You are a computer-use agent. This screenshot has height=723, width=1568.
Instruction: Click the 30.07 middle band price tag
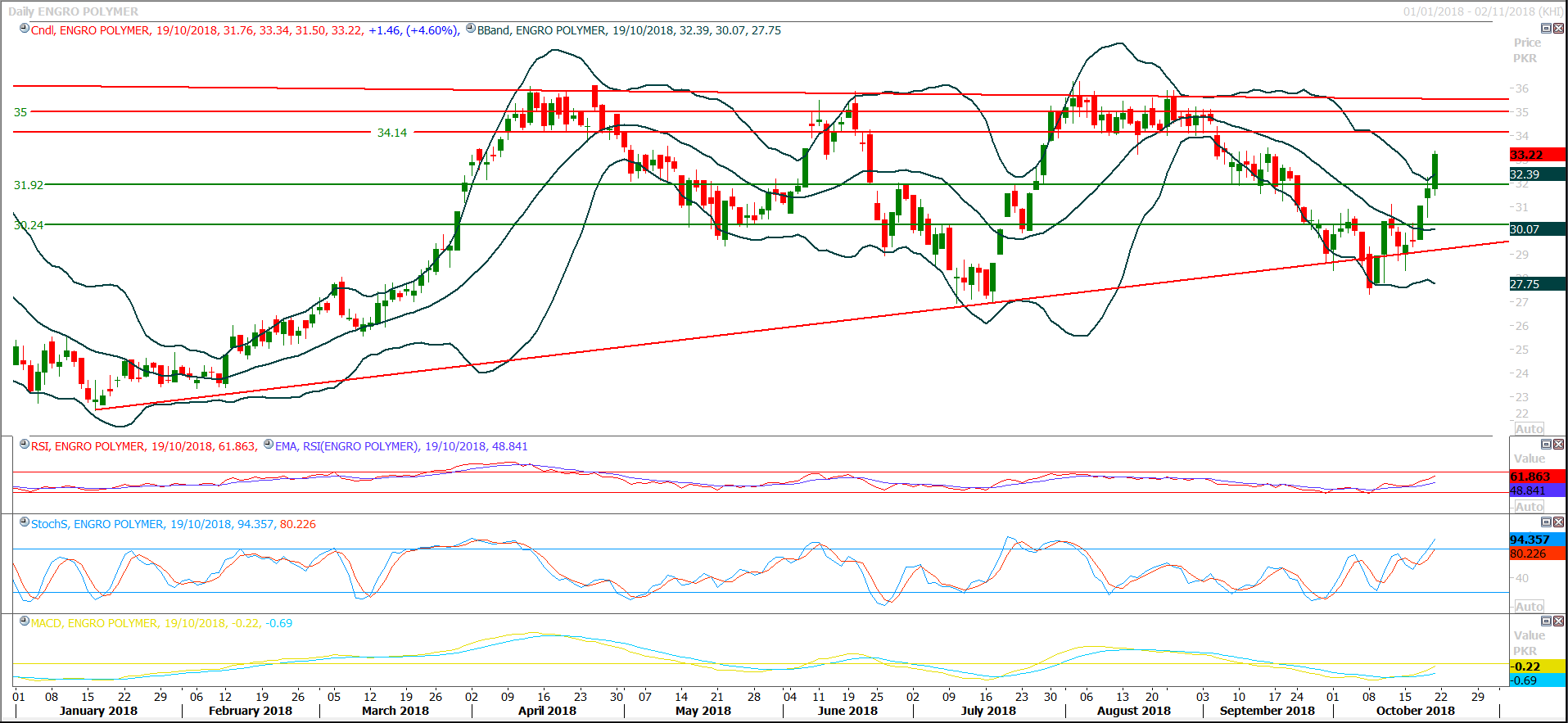1537,229
